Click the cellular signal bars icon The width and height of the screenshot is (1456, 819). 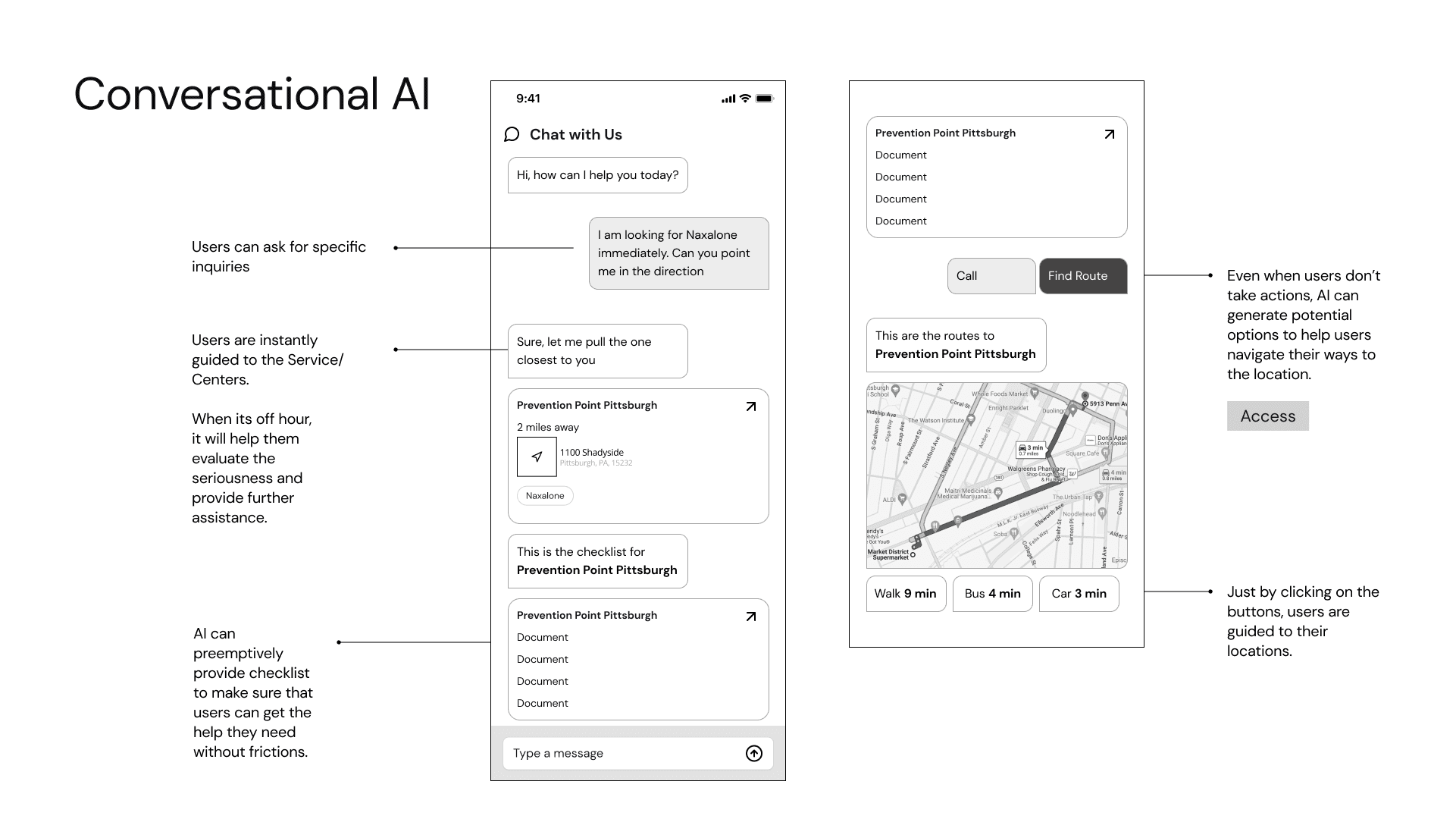click(728, 99)
